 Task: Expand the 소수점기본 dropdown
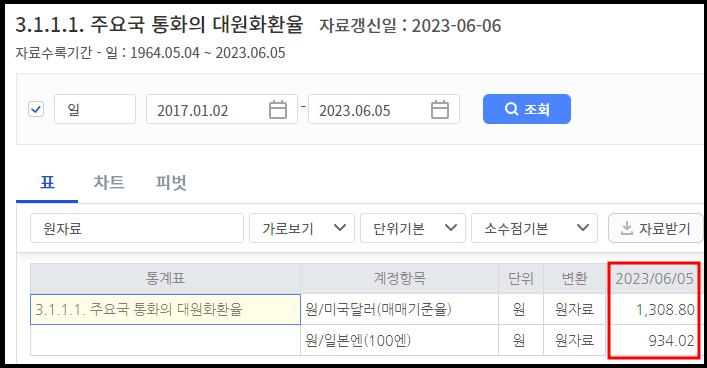[x=535, y=228]
